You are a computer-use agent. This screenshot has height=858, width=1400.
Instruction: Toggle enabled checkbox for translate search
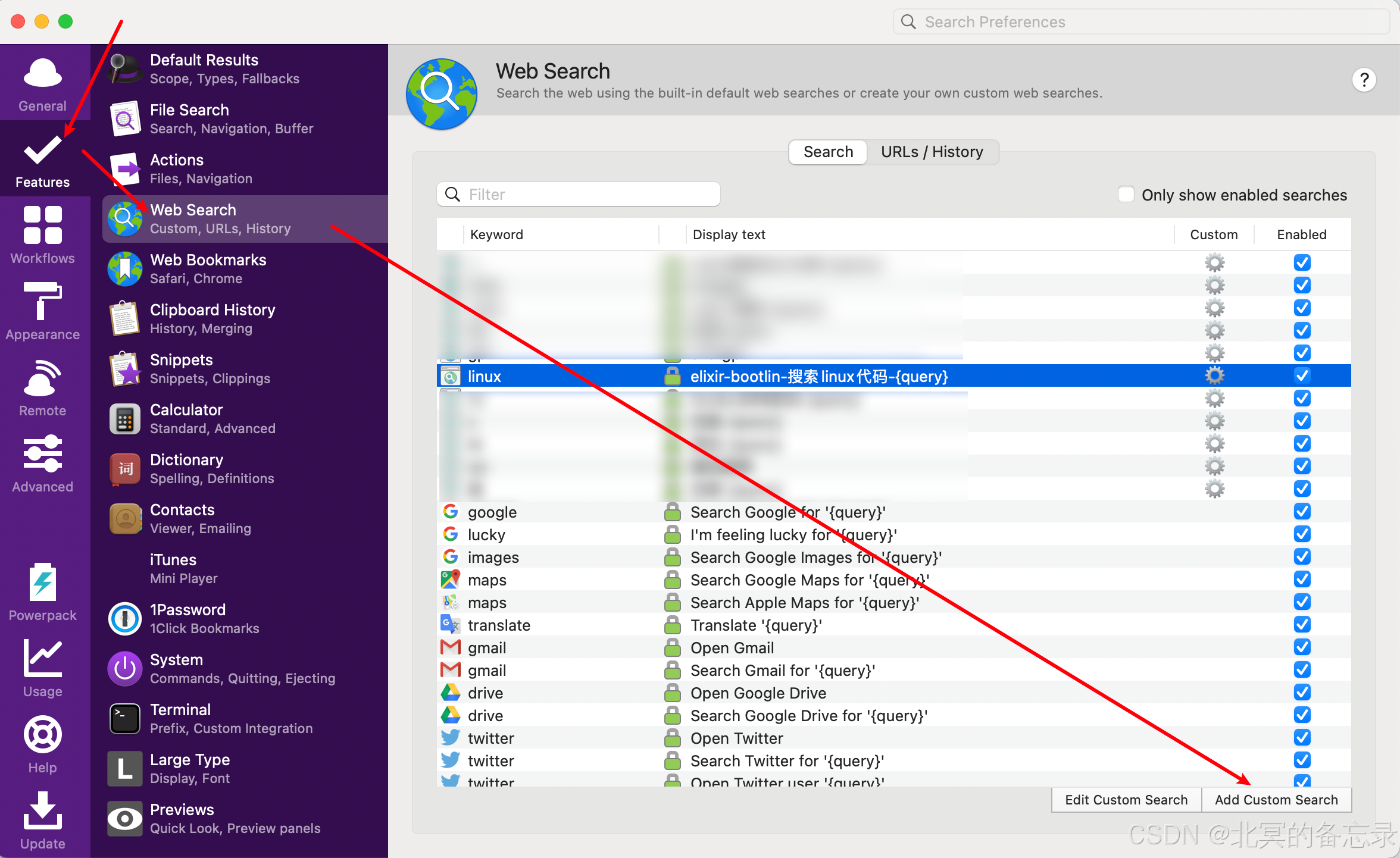(x=1302, y=624)
